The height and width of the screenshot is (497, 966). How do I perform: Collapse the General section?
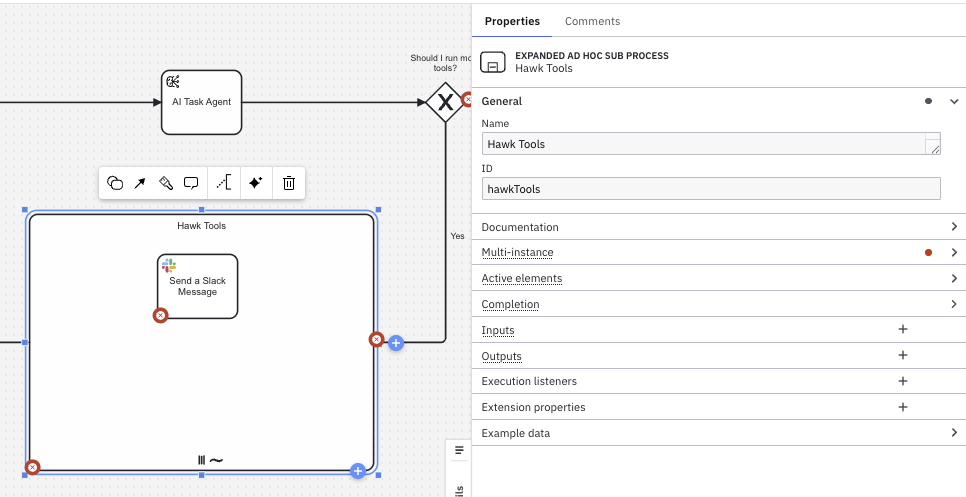954,101
